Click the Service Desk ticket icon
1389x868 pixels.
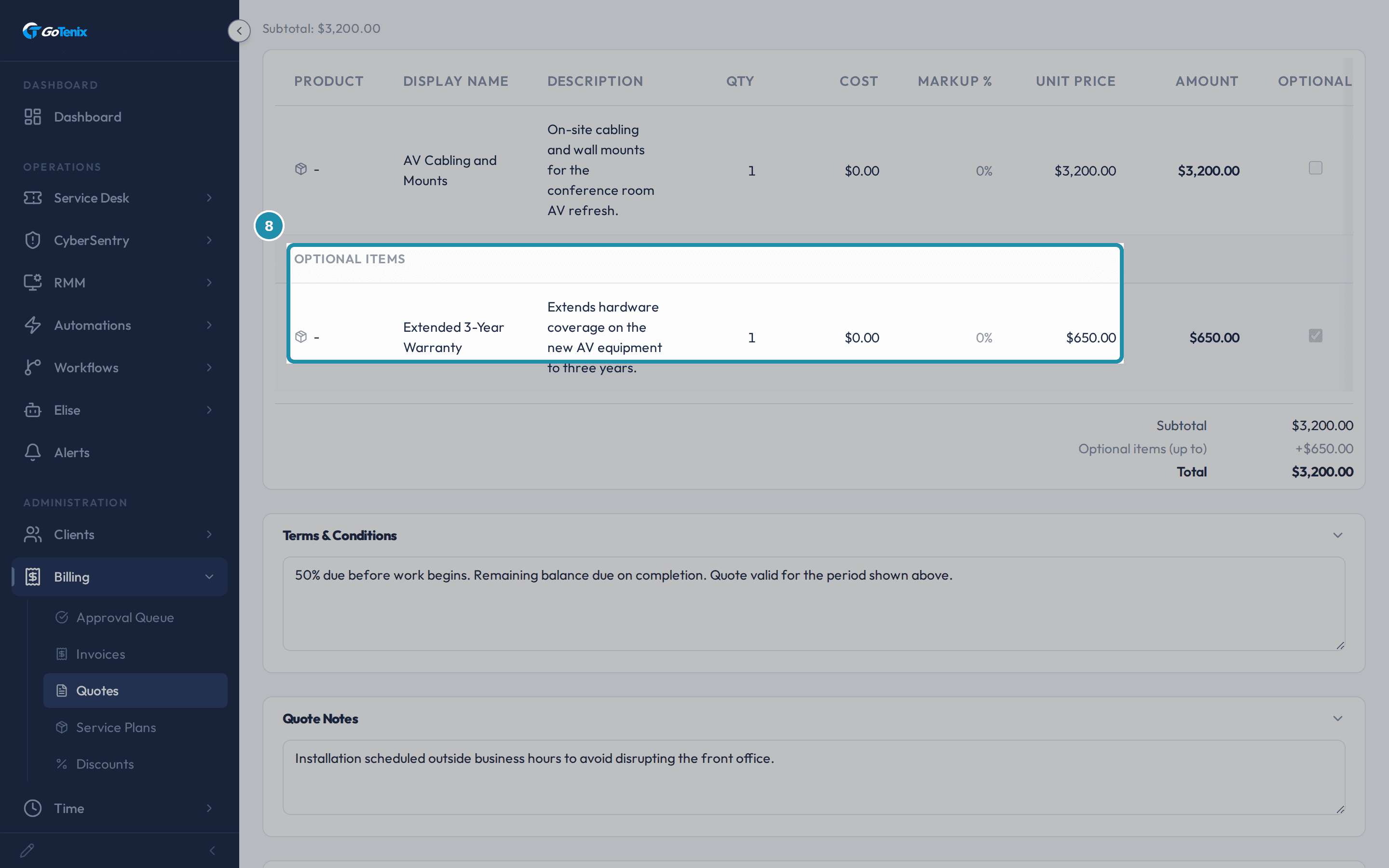click(x=33, y=198)
